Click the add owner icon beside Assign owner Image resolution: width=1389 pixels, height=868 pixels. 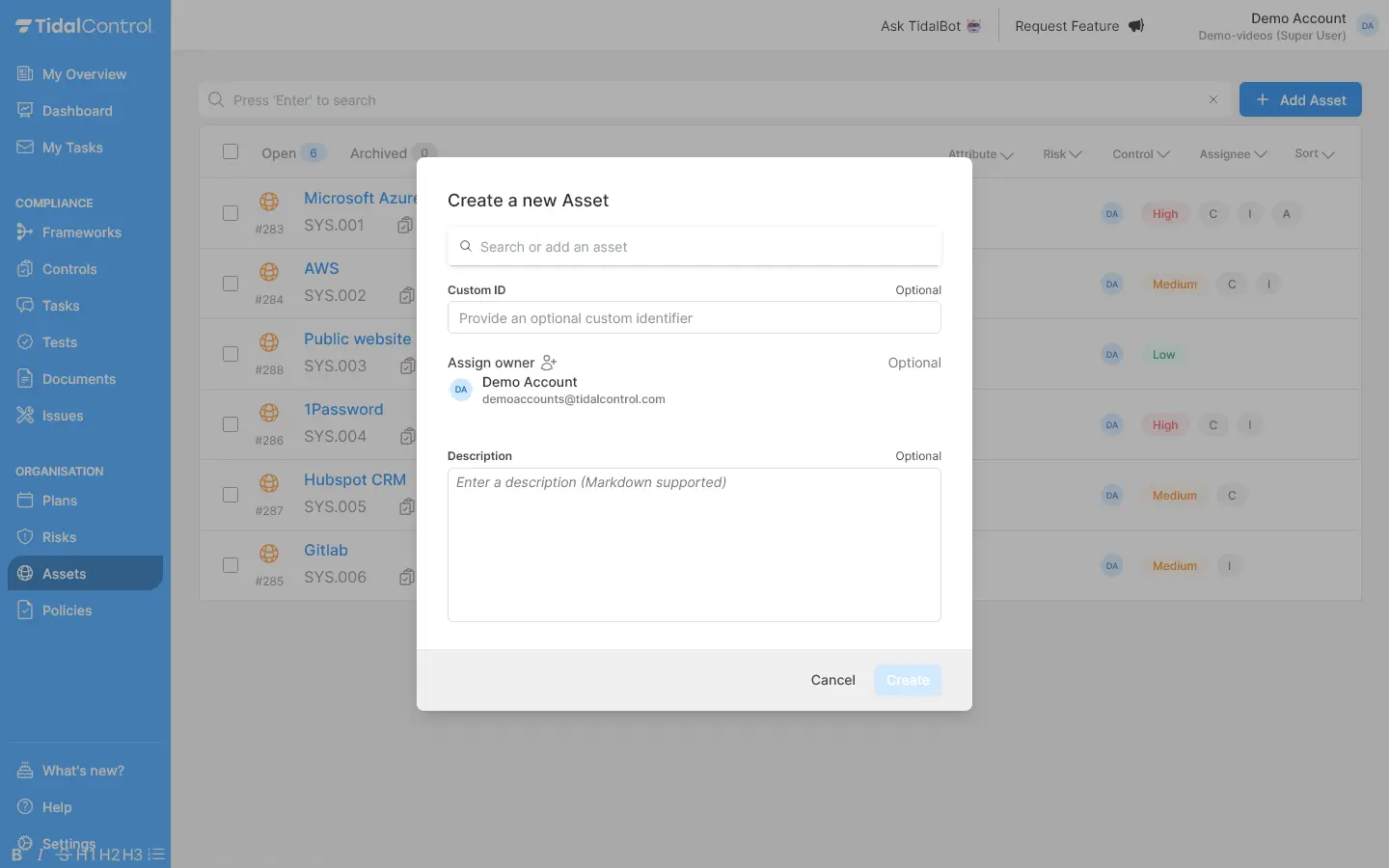(549, 363)
